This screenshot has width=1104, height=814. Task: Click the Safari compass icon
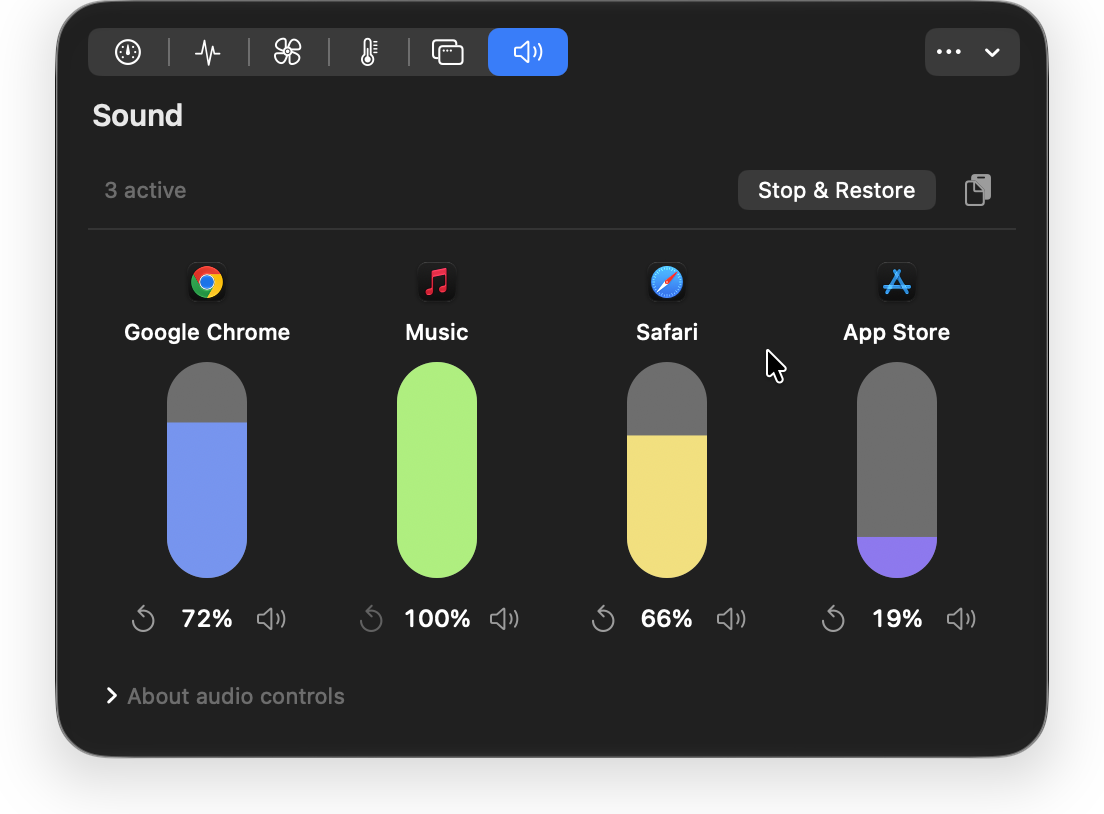[x=667, y=282]
